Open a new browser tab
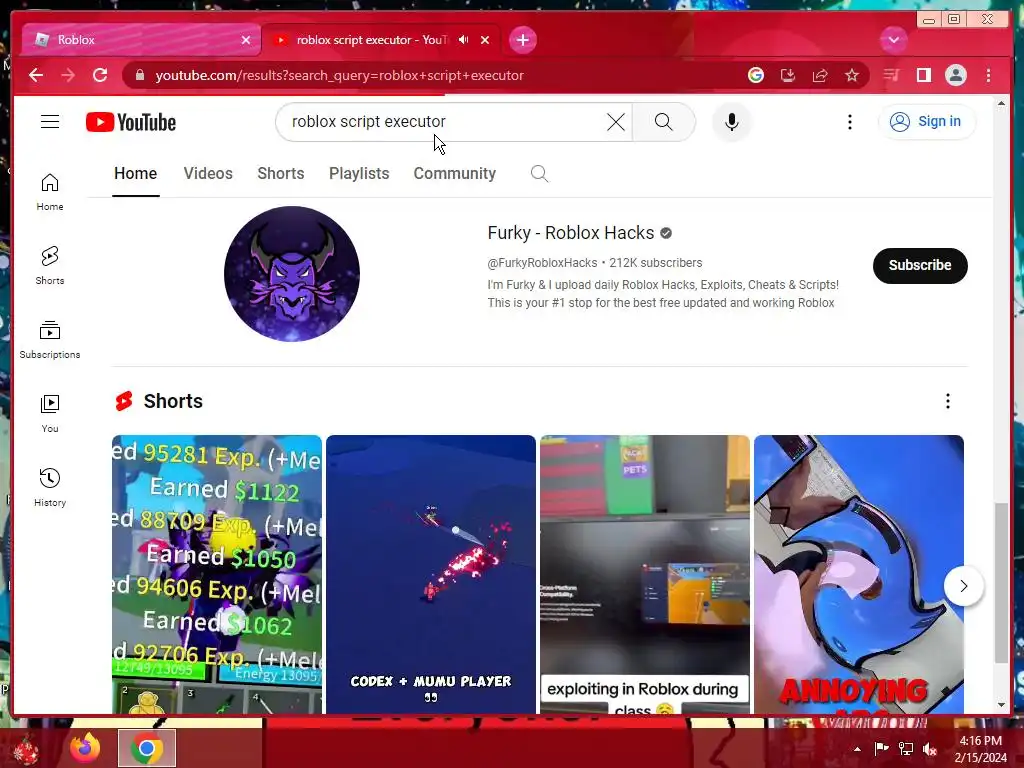The width and height of the screenshot is (1024, 768). [522, 40]
